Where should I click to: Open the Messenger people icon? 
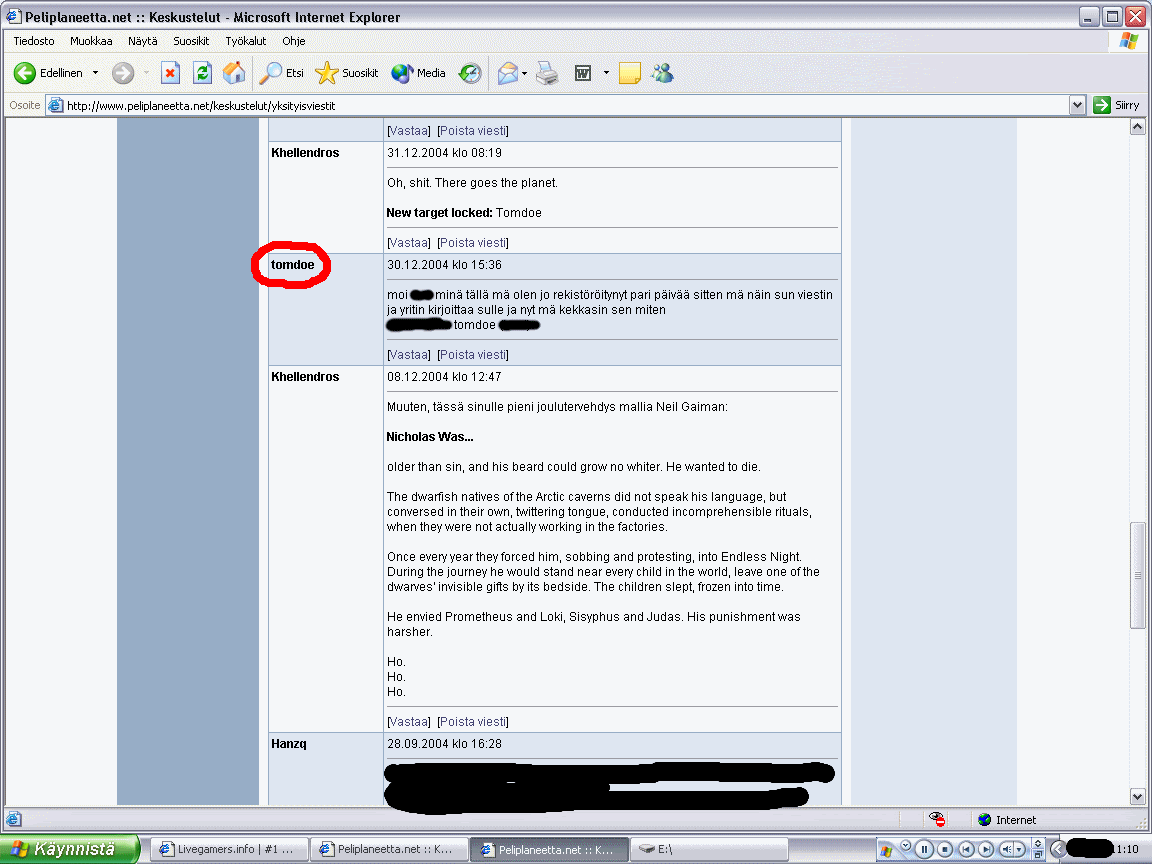click(662, 73)
